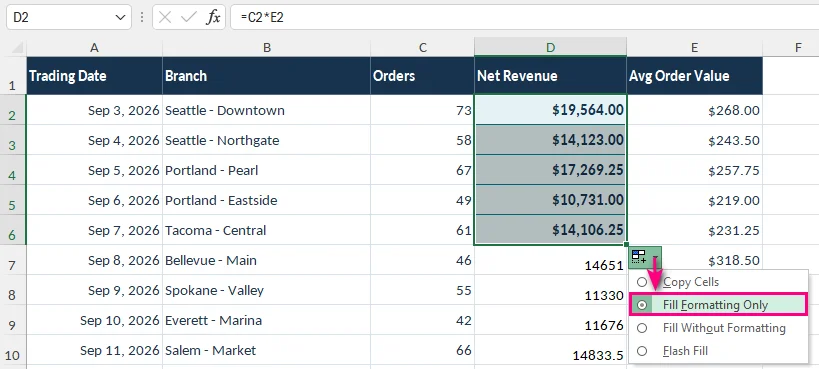
Task: Select Fill Formatting Only option
Action: pos(718,305)
